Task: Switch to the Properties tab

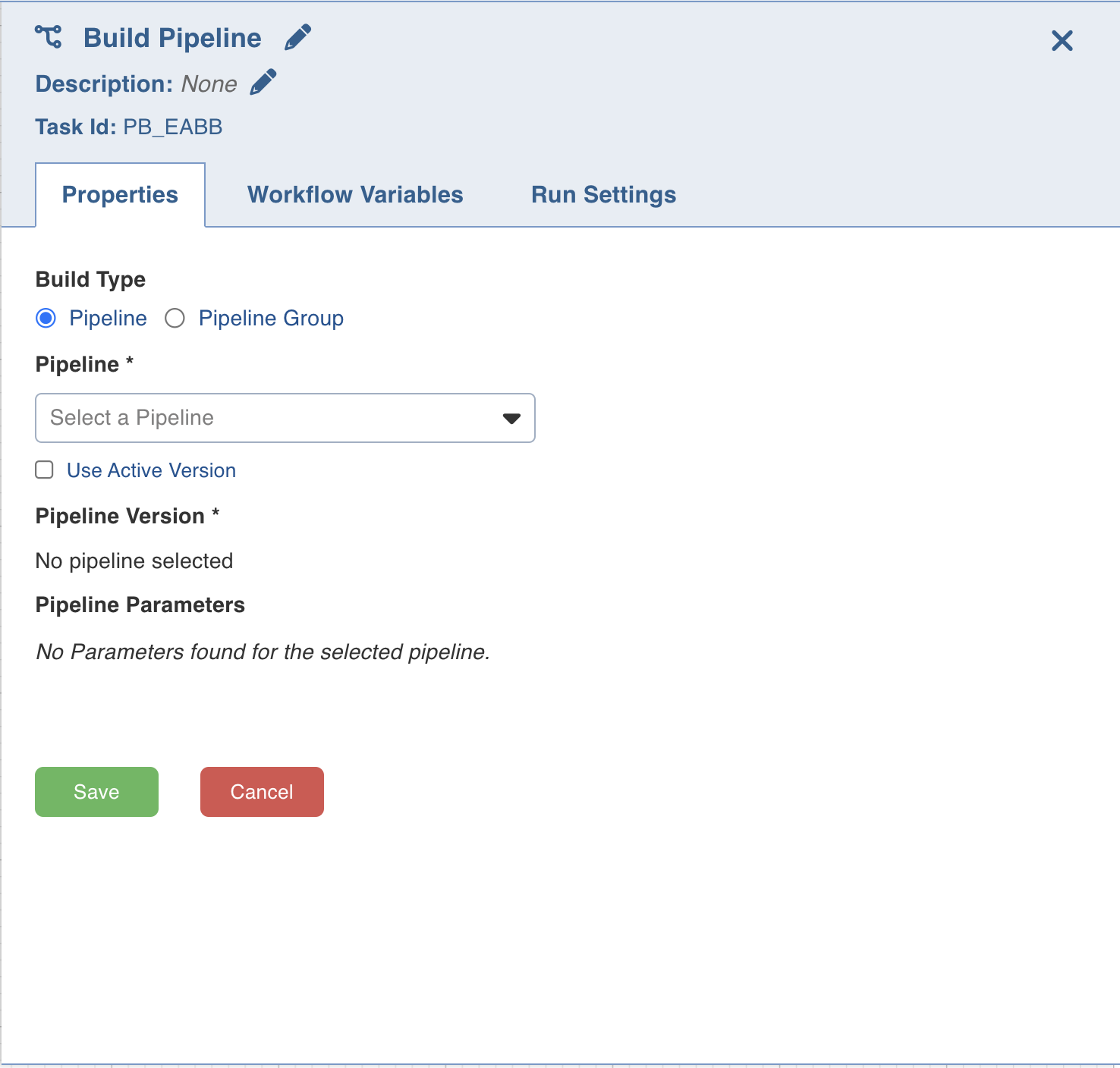Action: [120, 195]
